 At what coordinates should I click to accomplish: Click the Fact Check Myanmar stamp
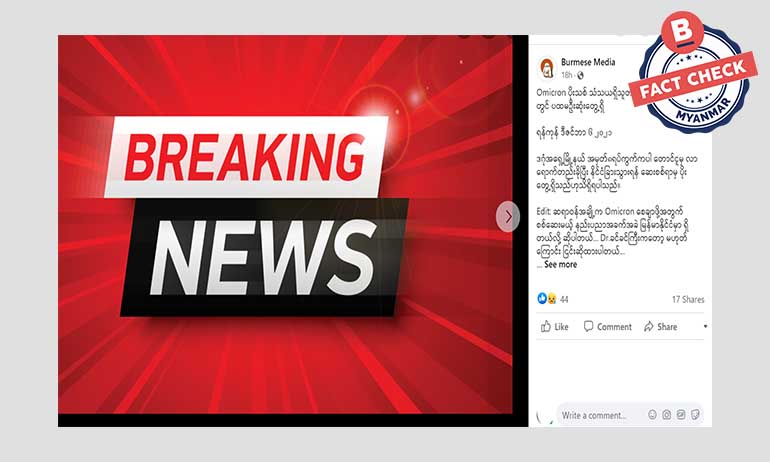(x=694, y=75)
